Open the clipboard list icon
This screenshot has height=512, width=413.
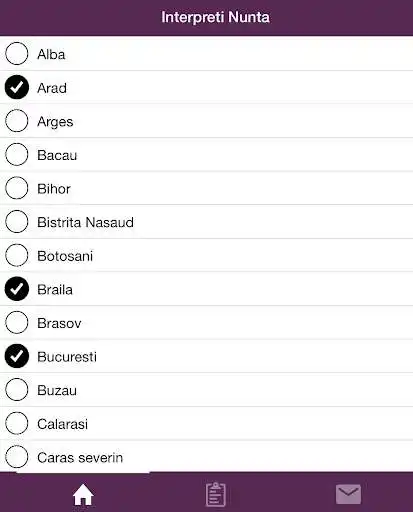[216, 494]
